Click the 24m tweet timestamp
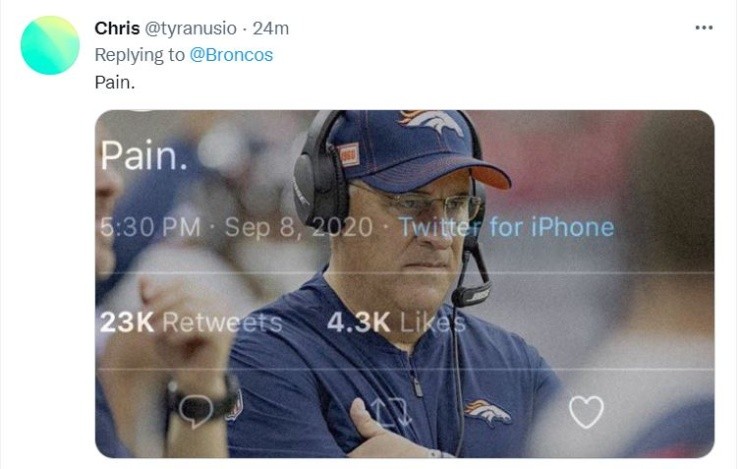Image resolution: width=740 pixels, height=469 pixels. 270,28
